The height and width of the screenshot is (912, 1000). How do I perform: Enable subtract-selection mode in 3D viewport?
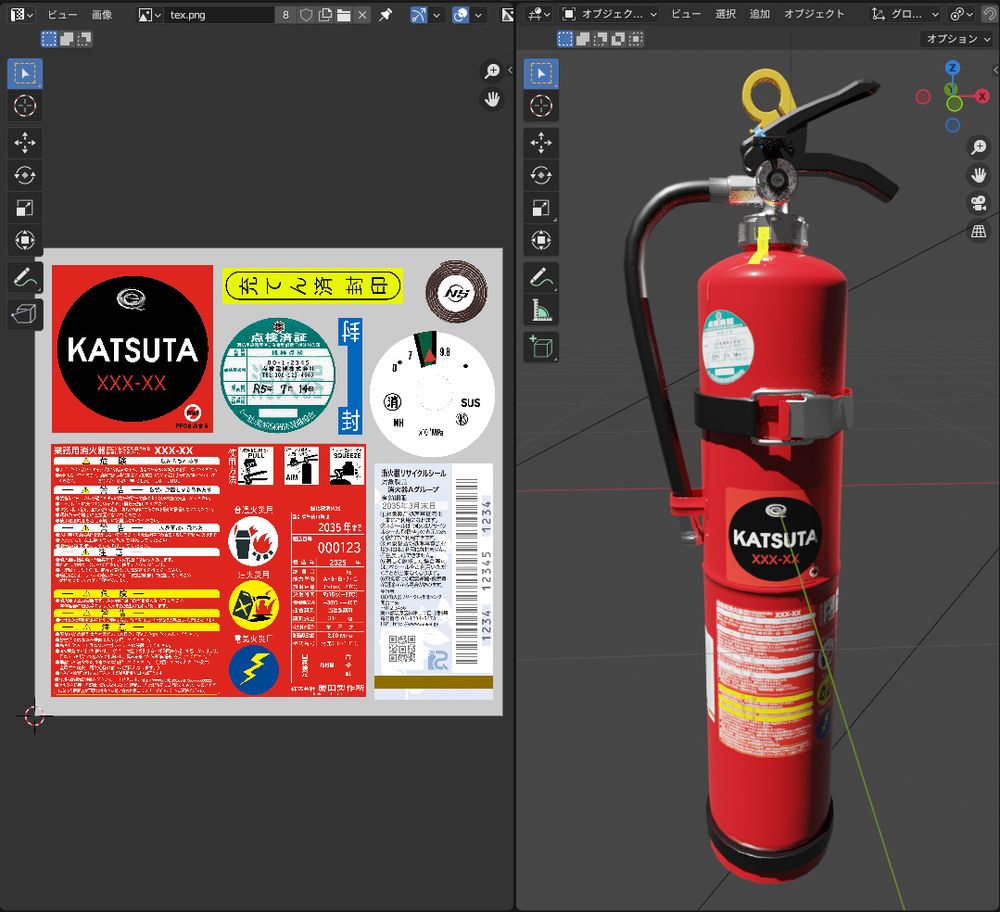tap(600, 39)
